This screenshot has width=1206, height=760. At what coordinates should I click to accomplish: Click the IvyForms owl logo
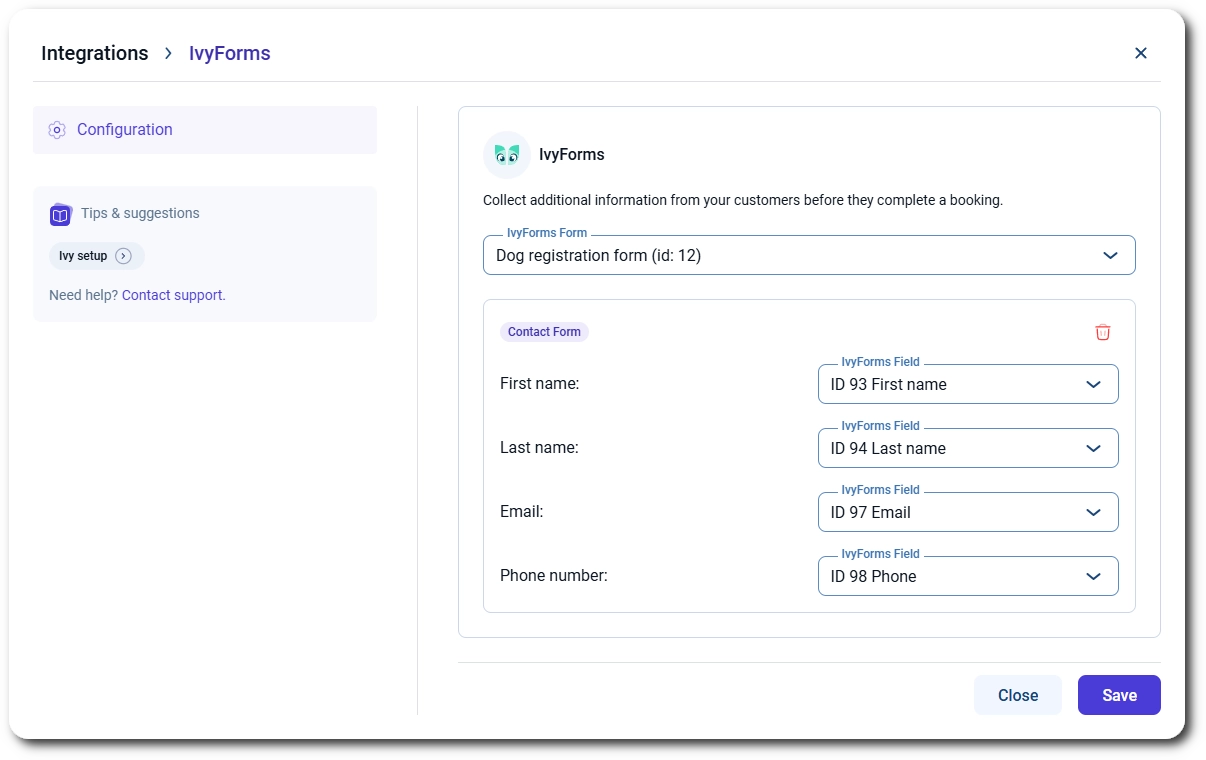tap(507, 155)
